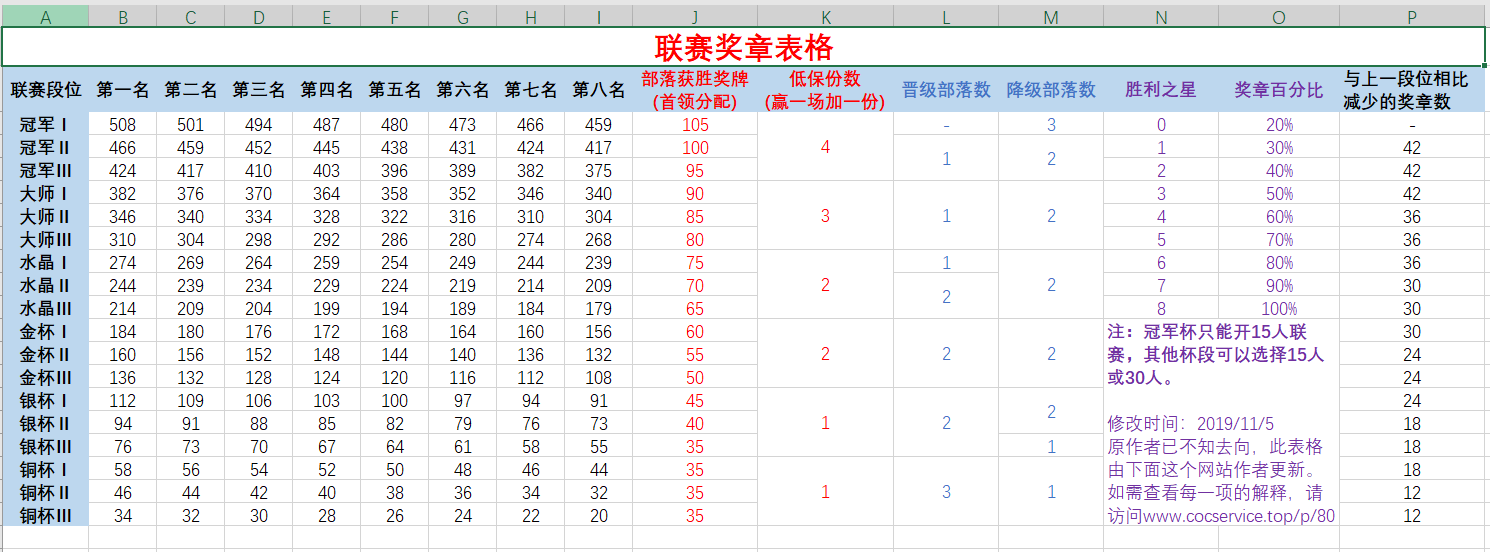This screenshot has width=1490, height=552.
Task: Select the 降级部落数 header cell
Action: (x=1051, y=90)
